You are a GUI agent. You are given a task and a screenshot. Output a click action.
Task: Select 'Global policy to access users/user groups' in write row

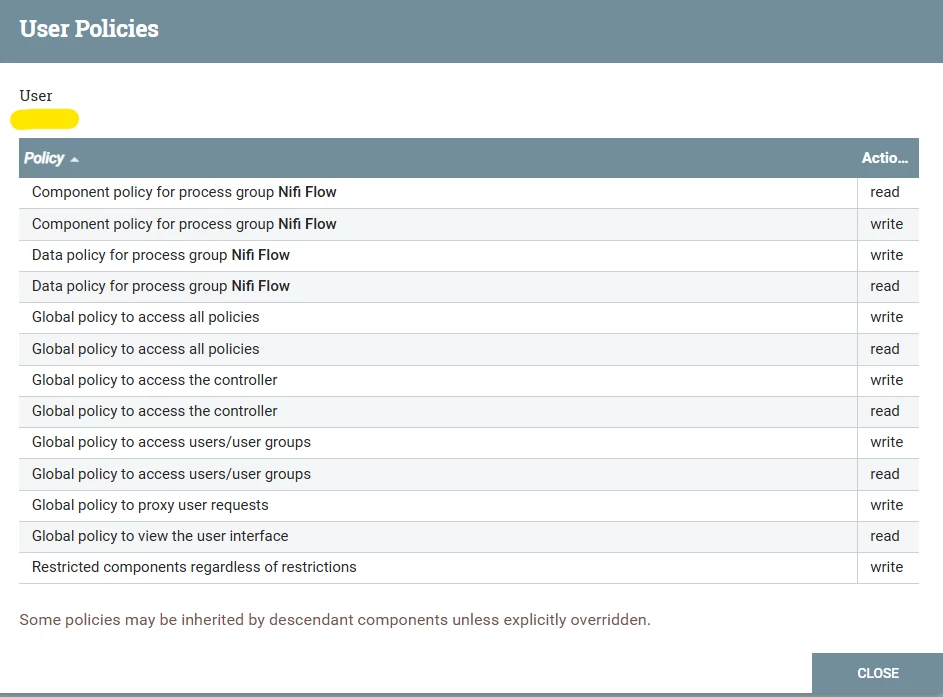coord(171,443)
